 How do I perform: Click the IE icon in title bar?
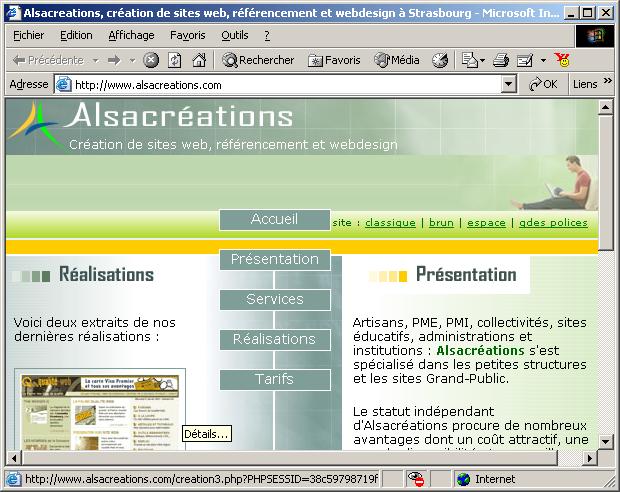tap(13, 13)
